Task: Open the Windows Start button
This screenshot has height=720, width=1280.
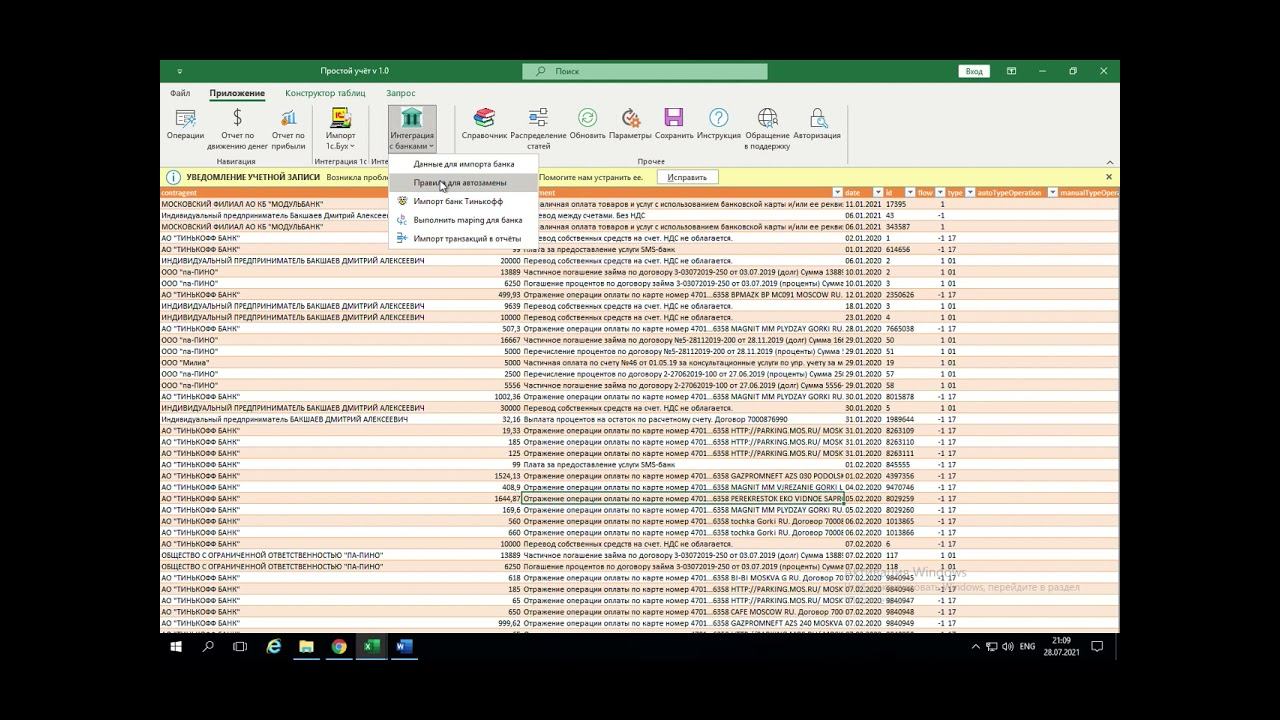Action: point(176,647)
